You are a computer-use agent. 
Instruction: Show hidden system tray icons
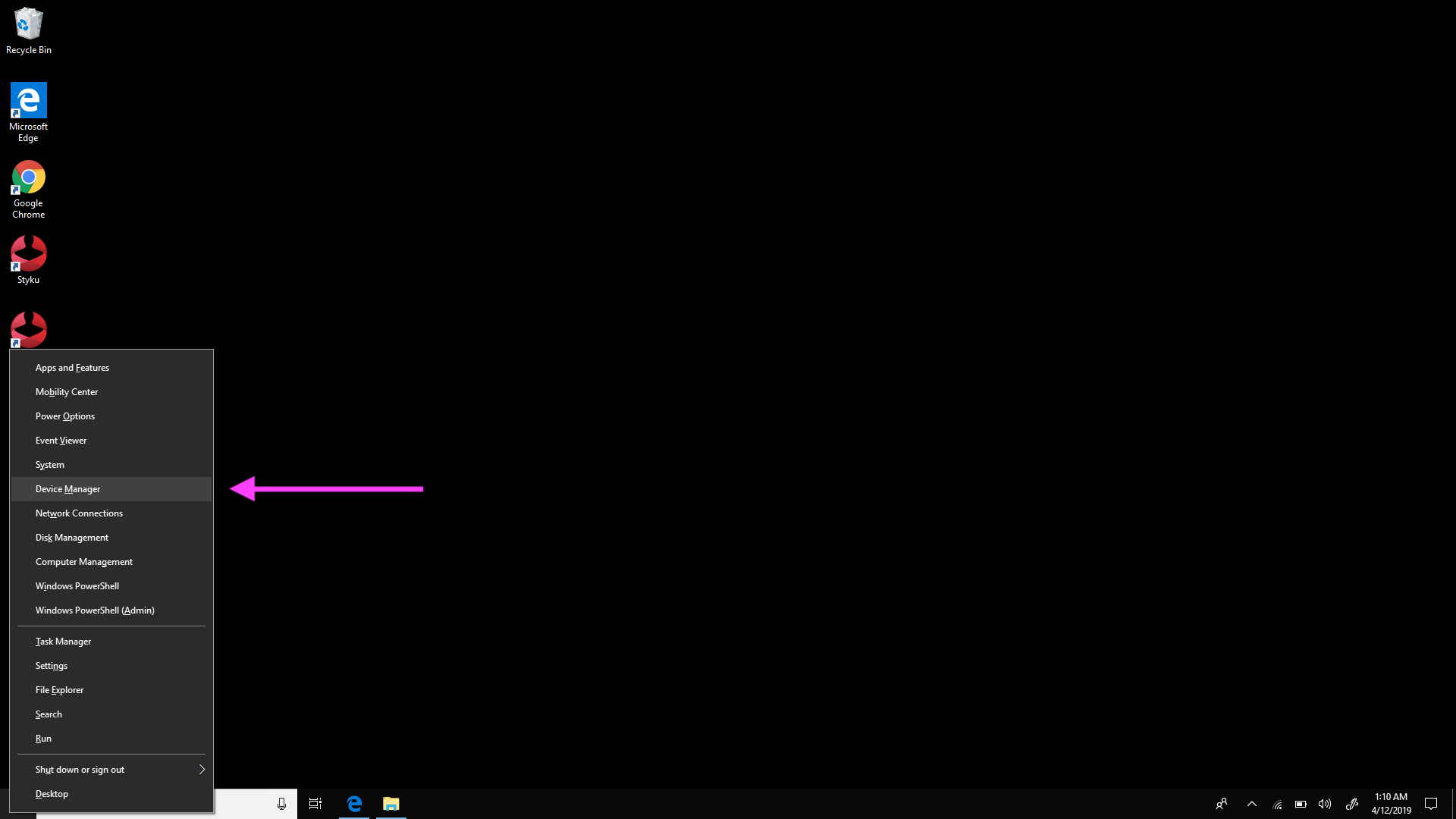[1252, 804]
